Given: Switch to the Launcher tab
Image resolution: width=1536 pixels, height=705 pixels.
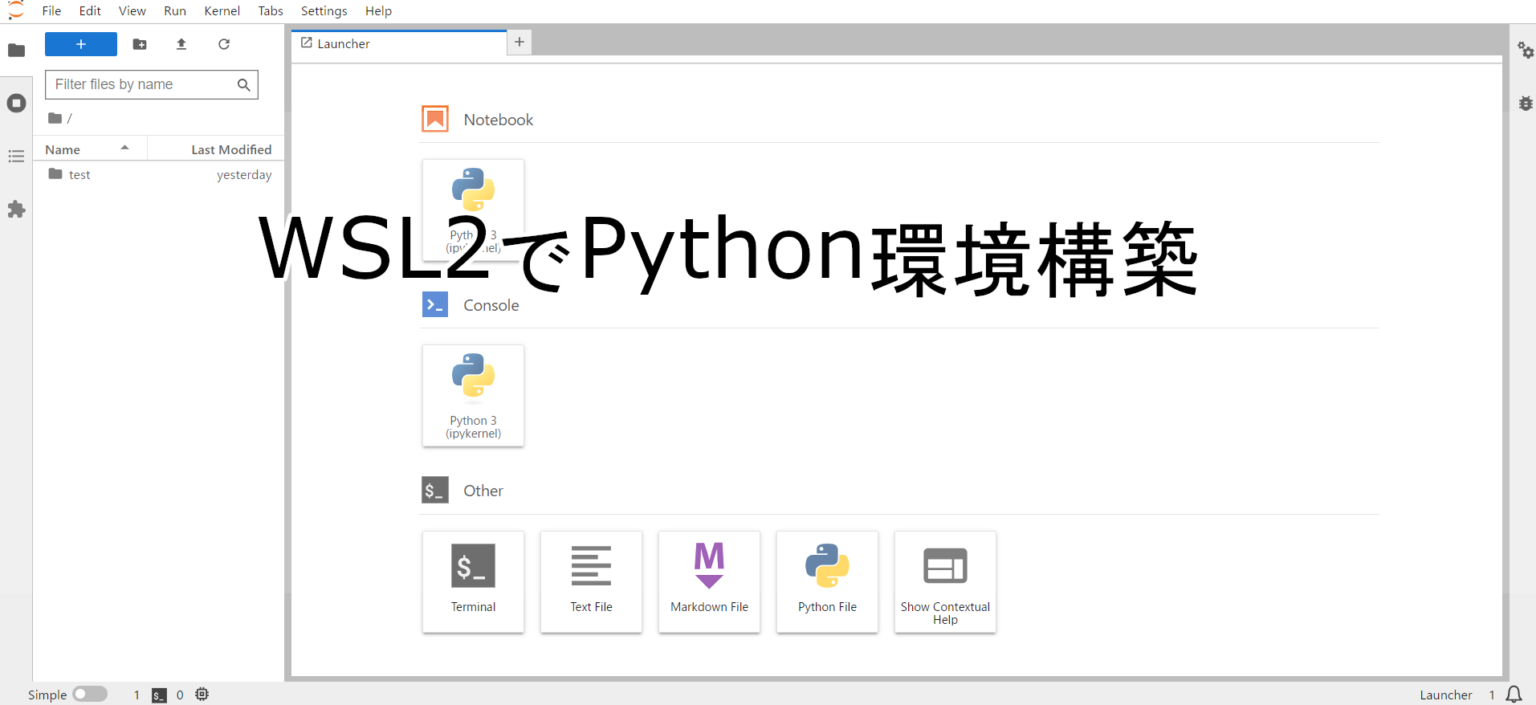Looking at the screenshot, I should pos(343,43).
